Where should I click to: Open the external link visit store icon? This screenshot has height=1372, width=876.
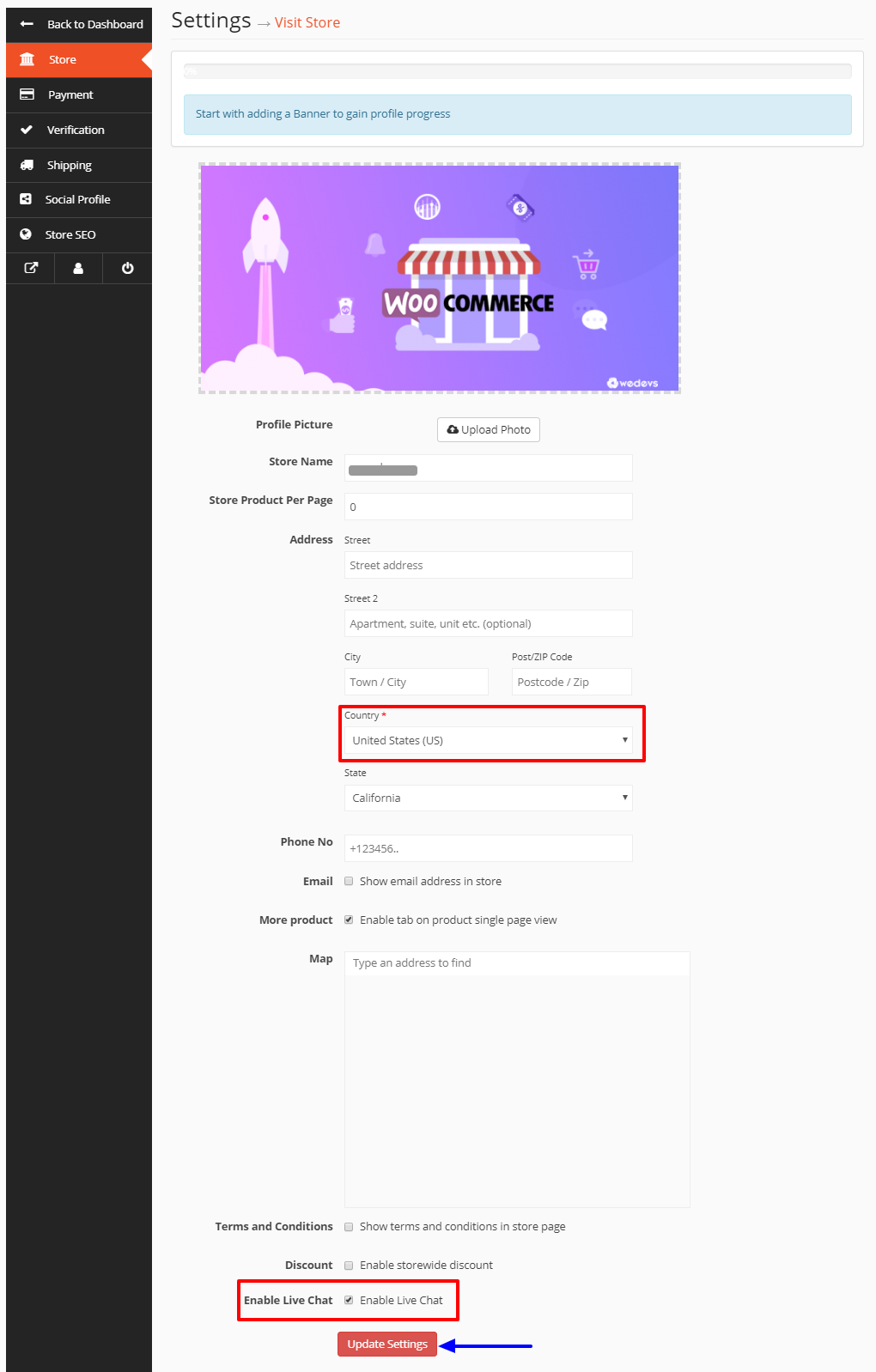(31, 268)
